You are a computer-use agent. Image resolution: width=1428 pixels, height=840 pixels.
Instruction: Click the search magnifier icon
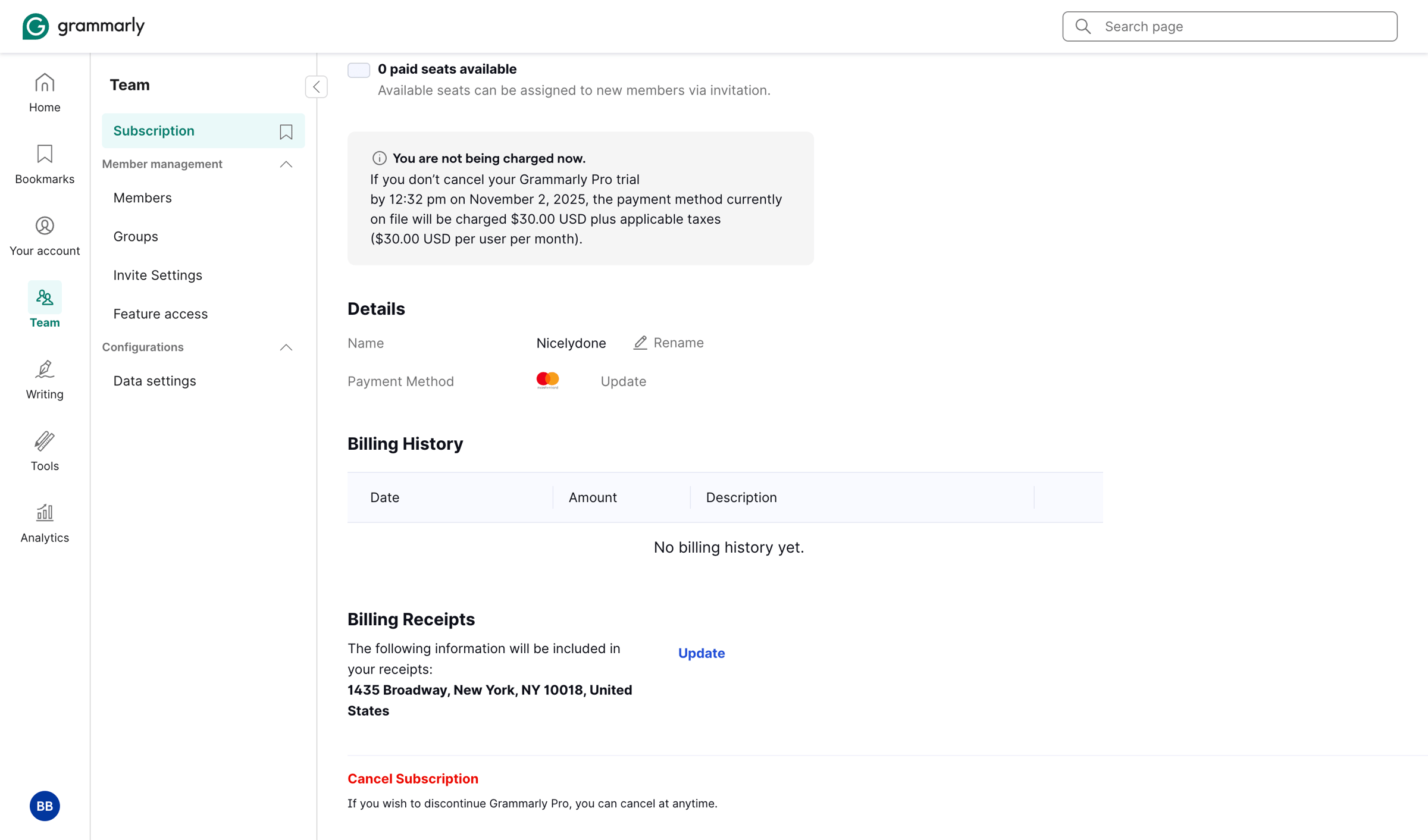click(1083, 26)
